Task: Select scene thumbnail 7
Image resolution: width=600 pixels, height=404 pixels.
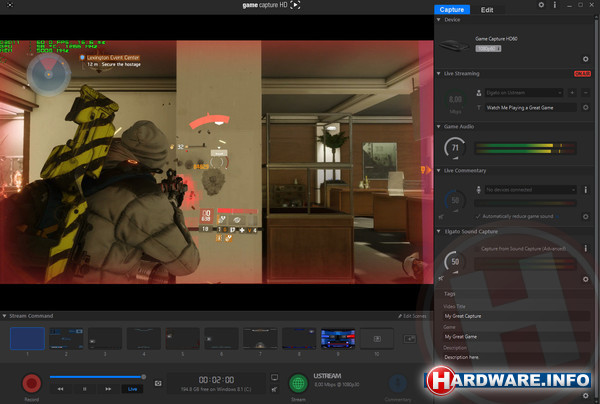Action: click(260, 339)
